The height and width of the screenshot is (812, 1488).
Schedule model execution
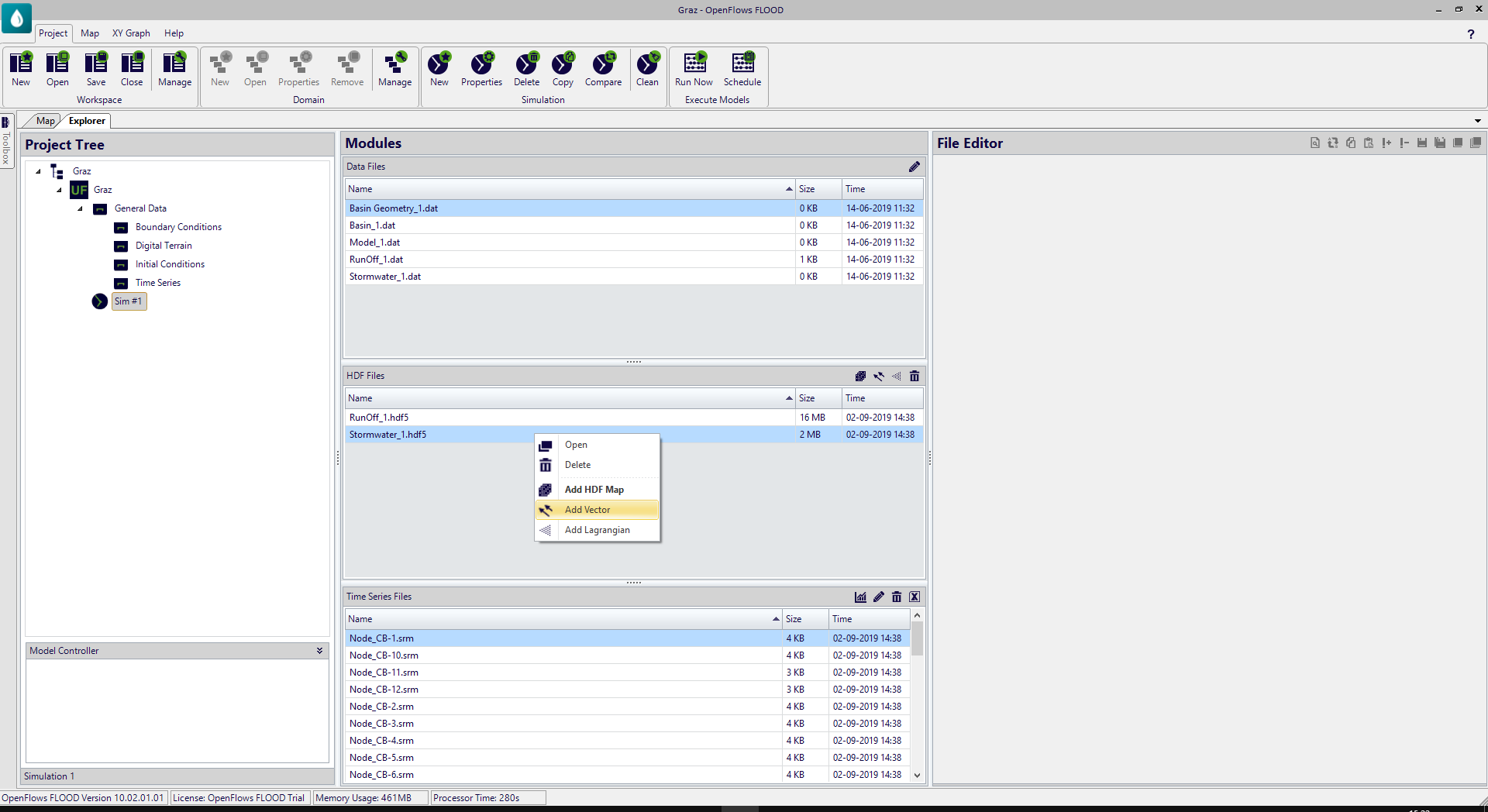[742, 70]
